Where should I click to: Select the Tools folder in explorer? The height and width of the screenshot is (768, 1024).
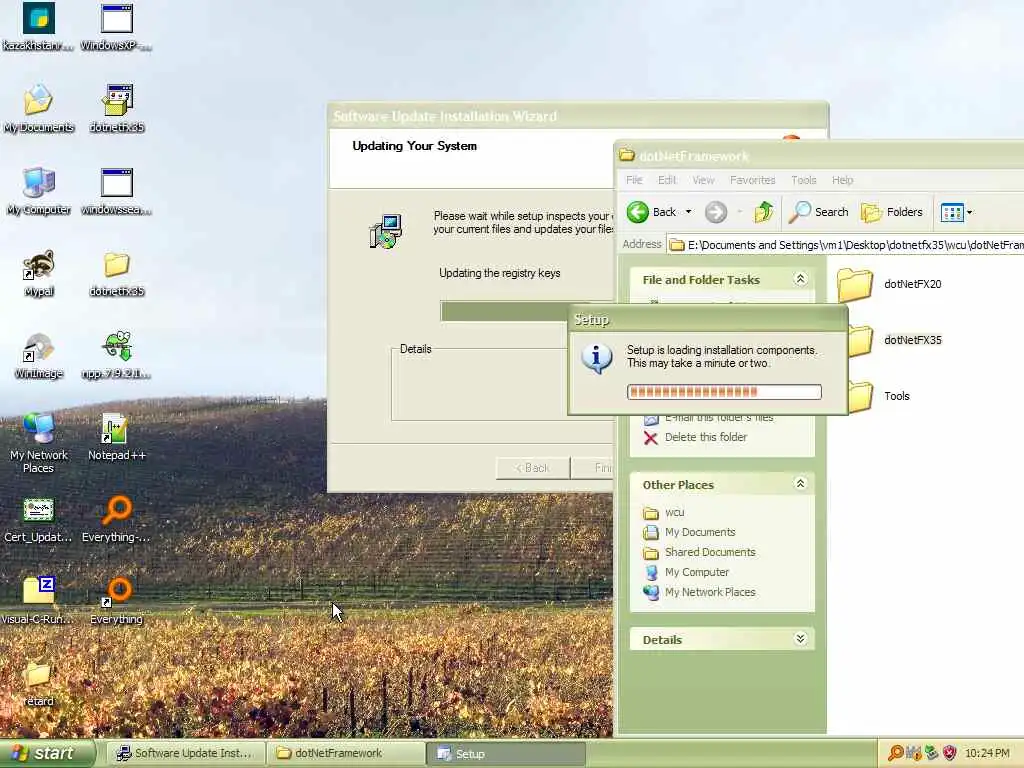[879, 396]
